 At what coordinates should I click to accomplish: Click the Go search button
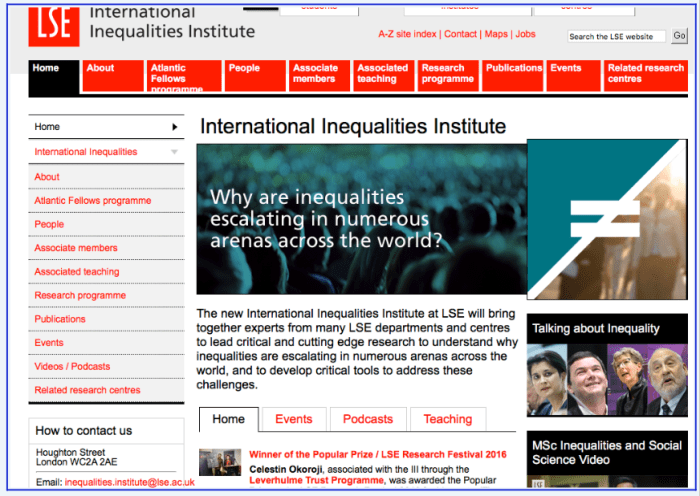click(679, 36)
